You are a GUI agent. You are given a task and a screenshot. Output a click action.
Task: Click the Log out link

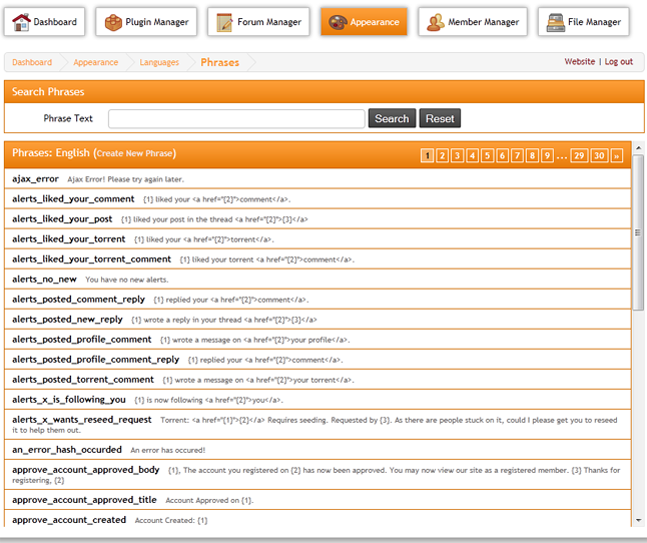coord(619,61)
